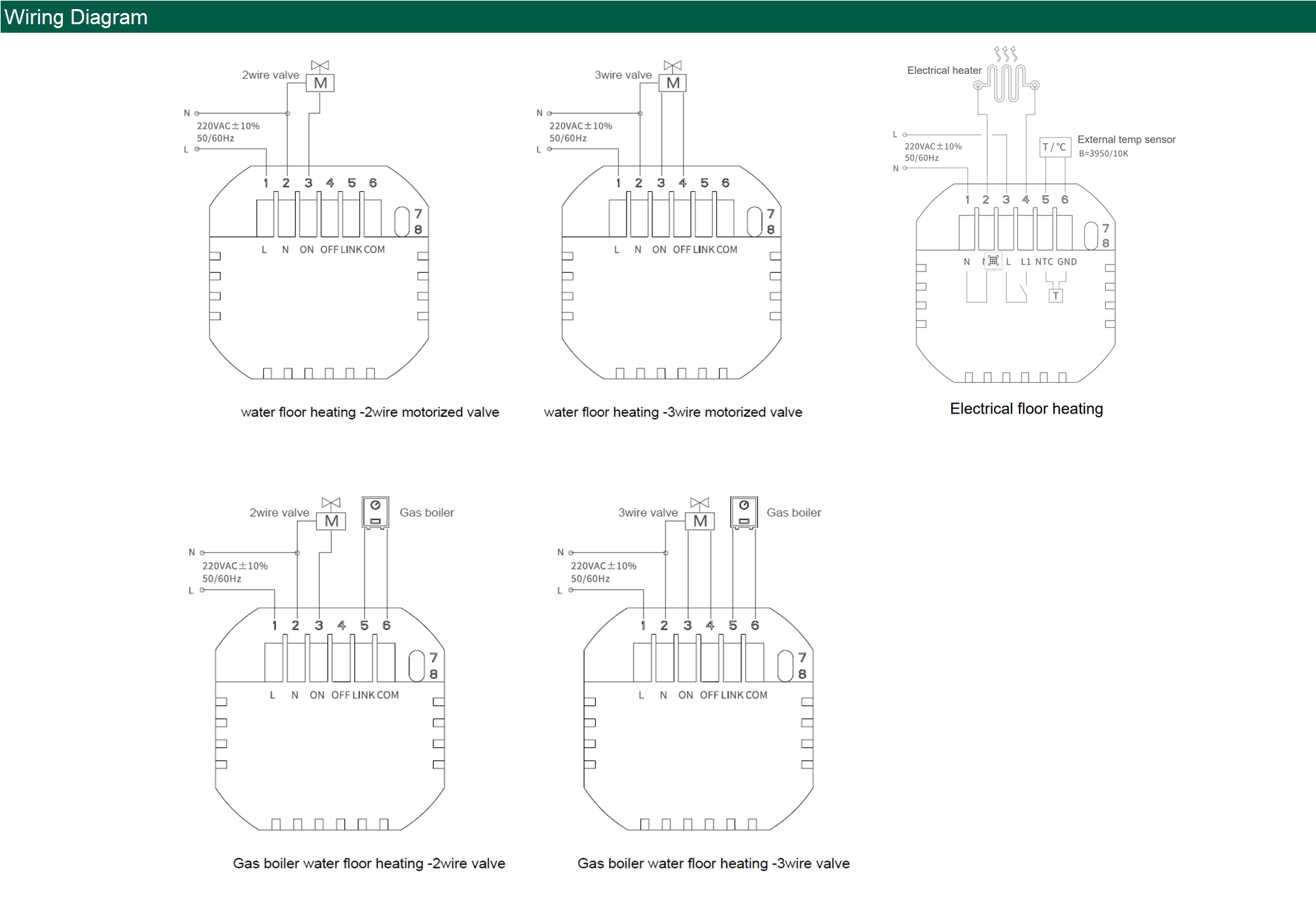
Task: Click the M motor box beside 3wire gas boiler
Action: pos(700,521)
